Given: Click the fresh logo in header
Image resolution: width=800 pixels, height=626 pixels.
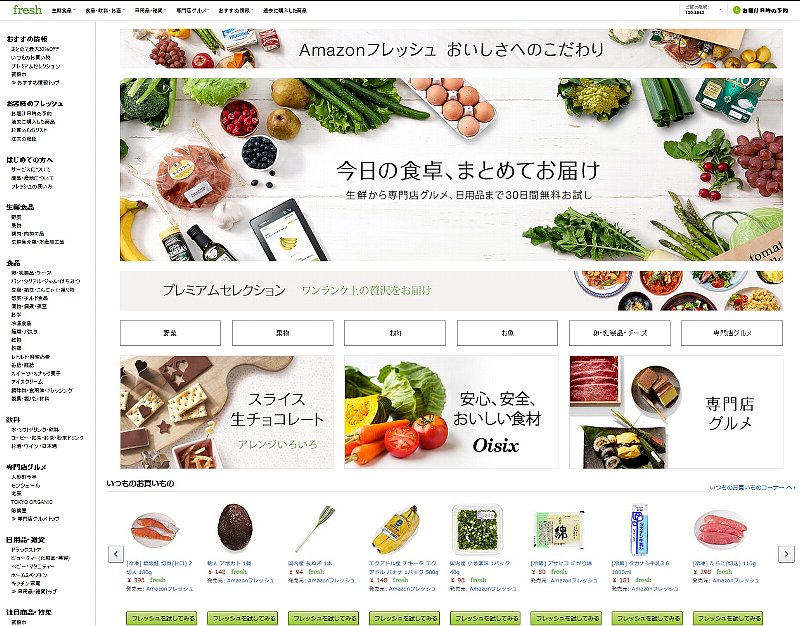Looking at the screenshot, I should point(27,9).
